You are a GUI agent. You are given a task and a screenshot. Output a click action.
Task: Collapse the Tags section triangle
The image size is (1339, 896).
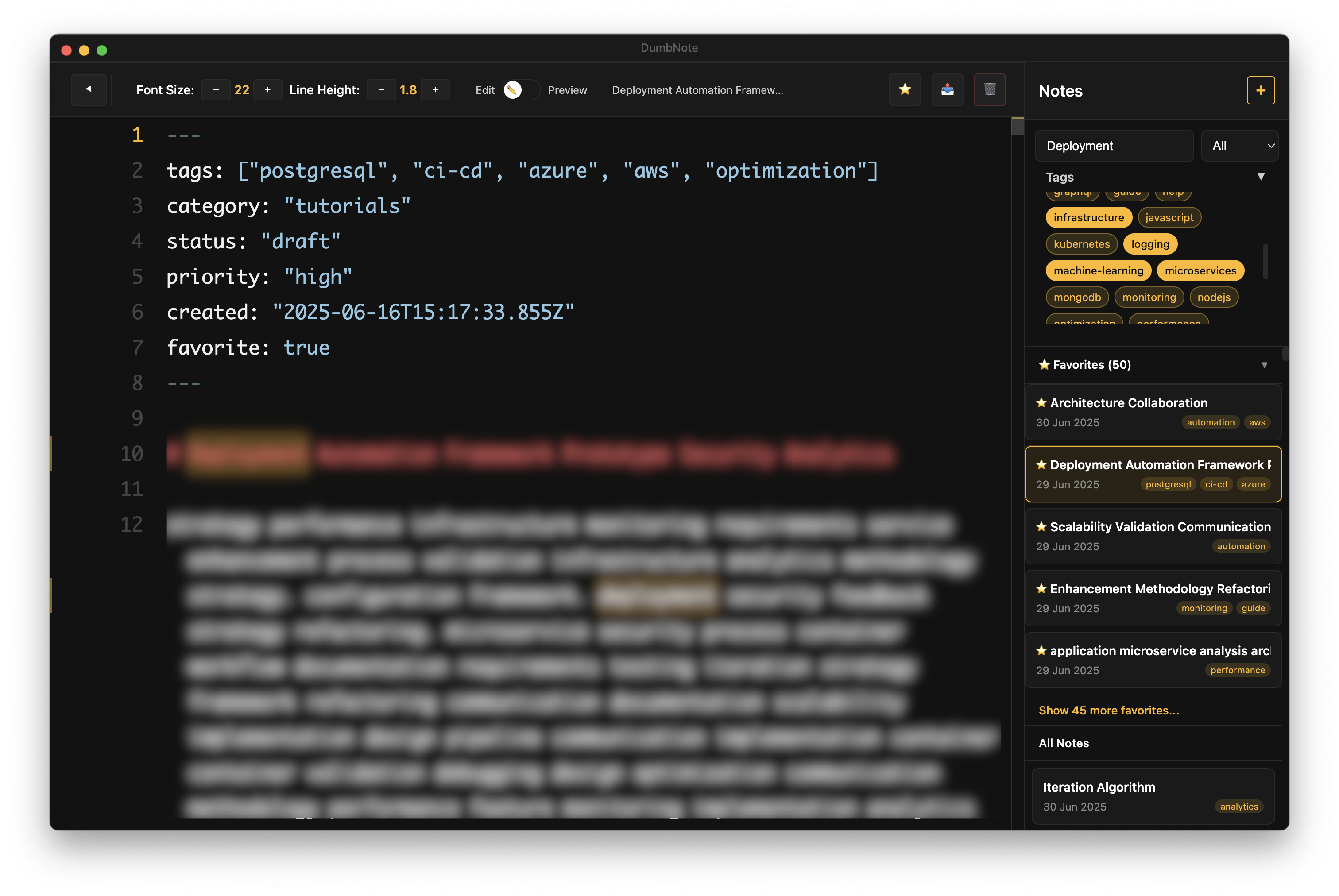click(x=1261, y=177)
